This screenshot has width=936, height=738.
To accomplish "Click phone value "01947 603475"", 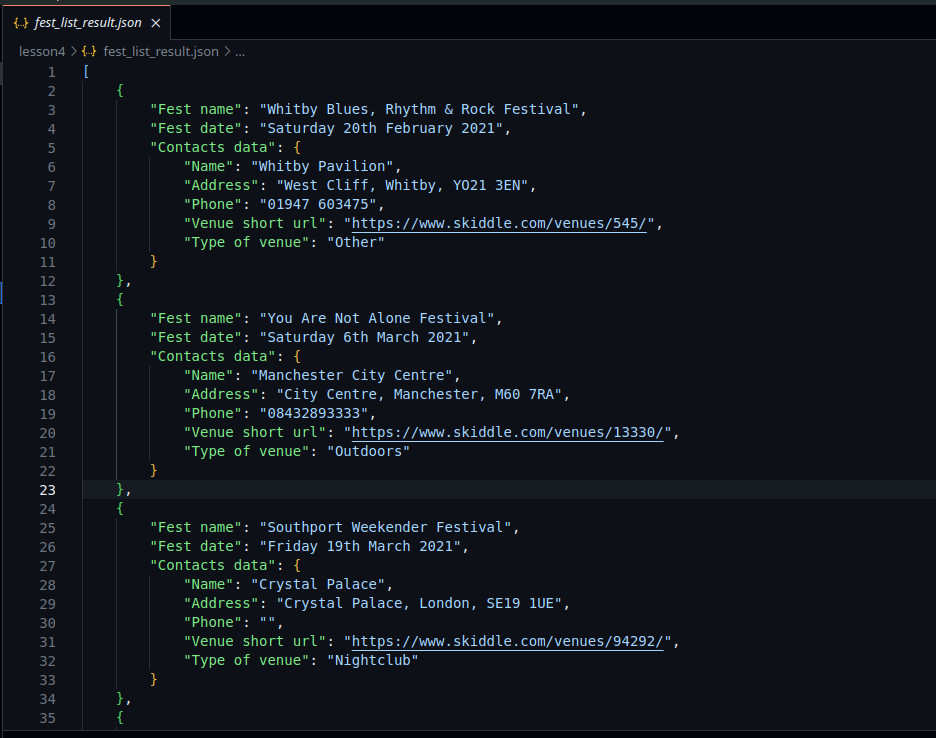I will (318, 204).
